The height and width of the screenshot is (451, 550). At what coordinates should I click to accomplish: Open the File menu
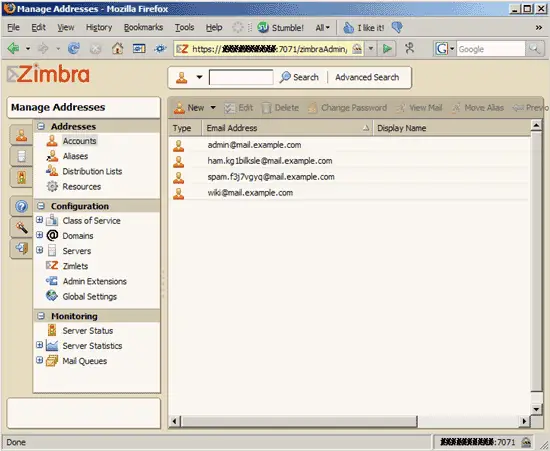(13, 27)
